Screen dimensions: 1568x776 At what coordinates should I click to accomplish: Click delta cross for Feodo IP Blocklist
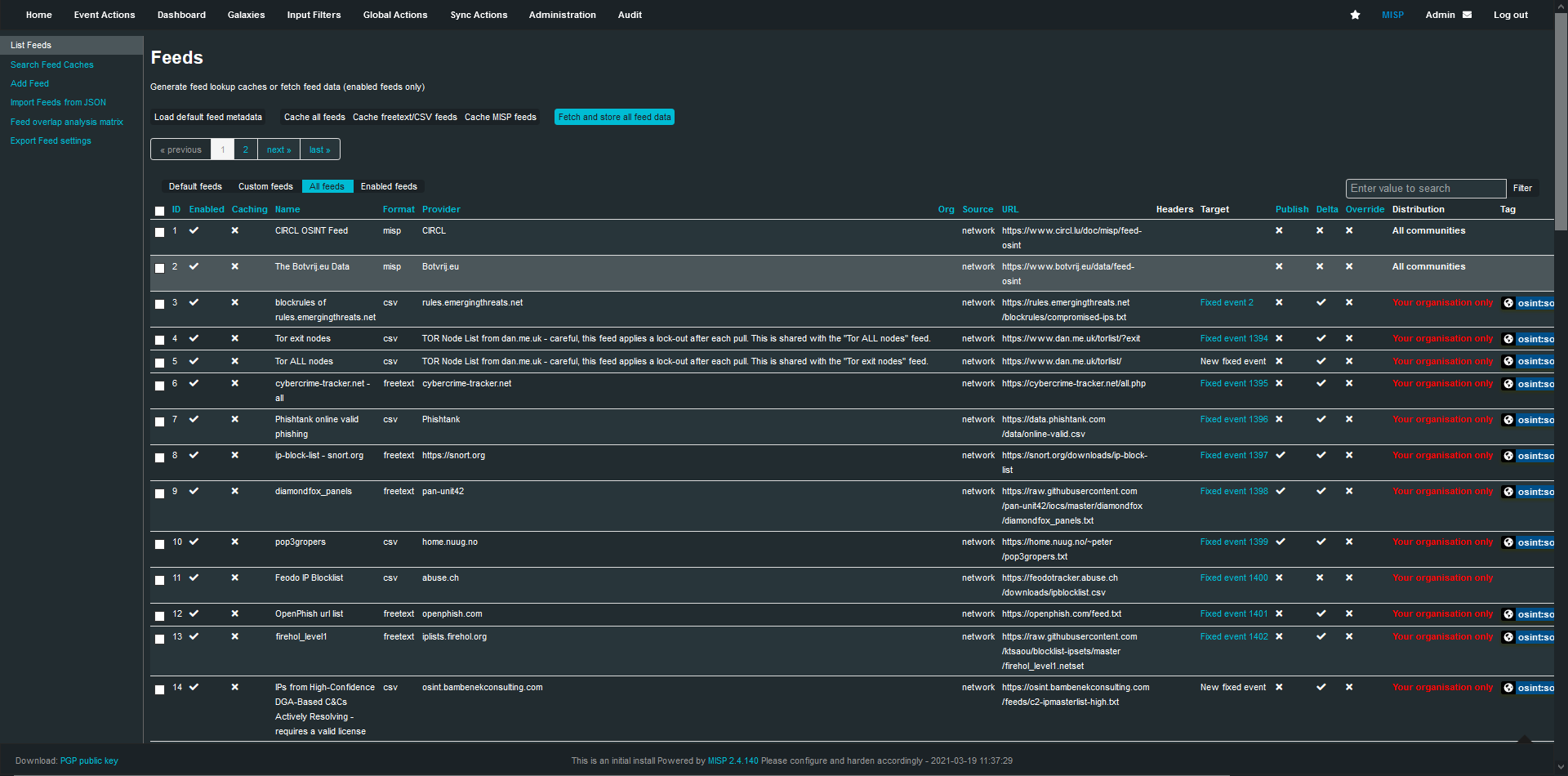[x=1320, y=578]
